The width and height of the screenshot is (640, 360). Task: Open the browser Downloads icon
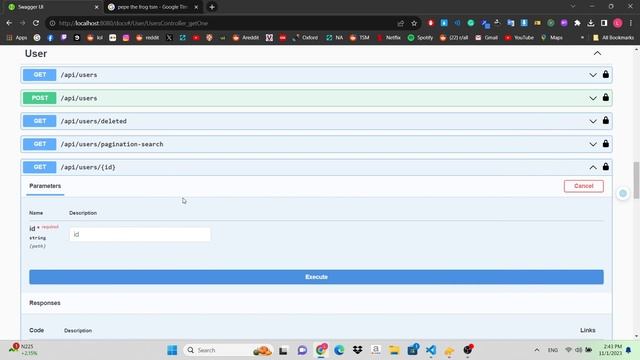coord(591,23)
